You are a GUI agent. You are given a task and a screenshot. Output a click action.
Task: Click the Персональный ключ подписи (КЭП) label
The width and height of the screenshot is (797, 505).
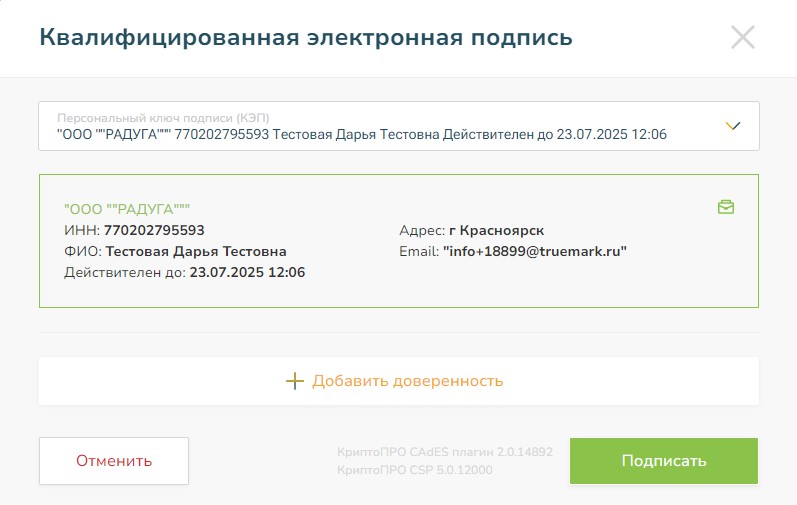coord(163,117)
